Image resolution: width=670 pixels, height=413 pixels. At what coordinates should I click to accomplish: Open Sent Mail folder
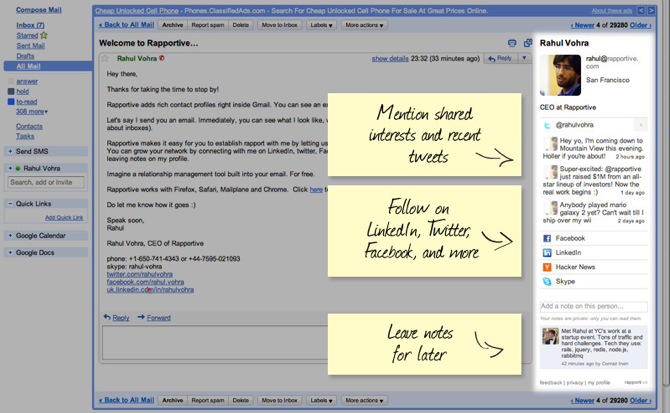click(30, 46)
